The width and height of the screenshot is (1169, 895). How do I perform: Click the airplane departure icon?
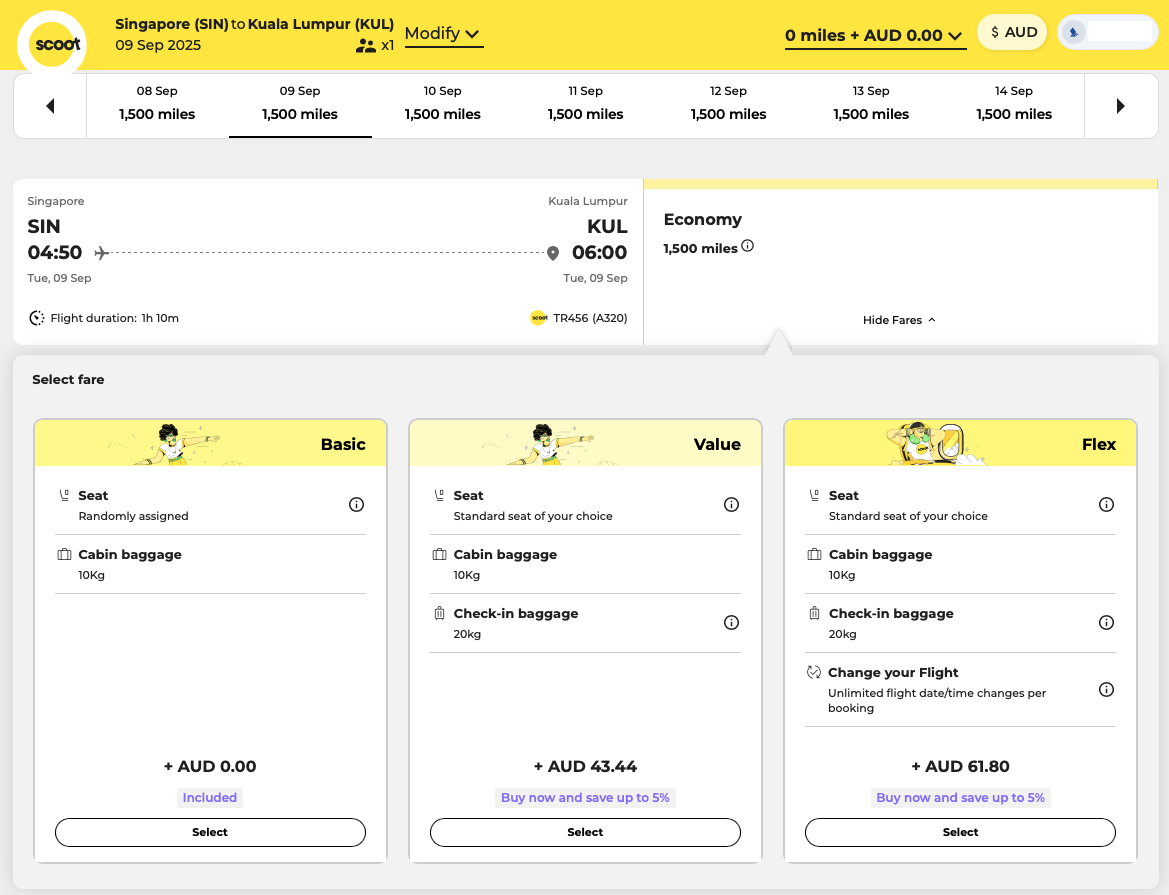(x=102, y=253)
